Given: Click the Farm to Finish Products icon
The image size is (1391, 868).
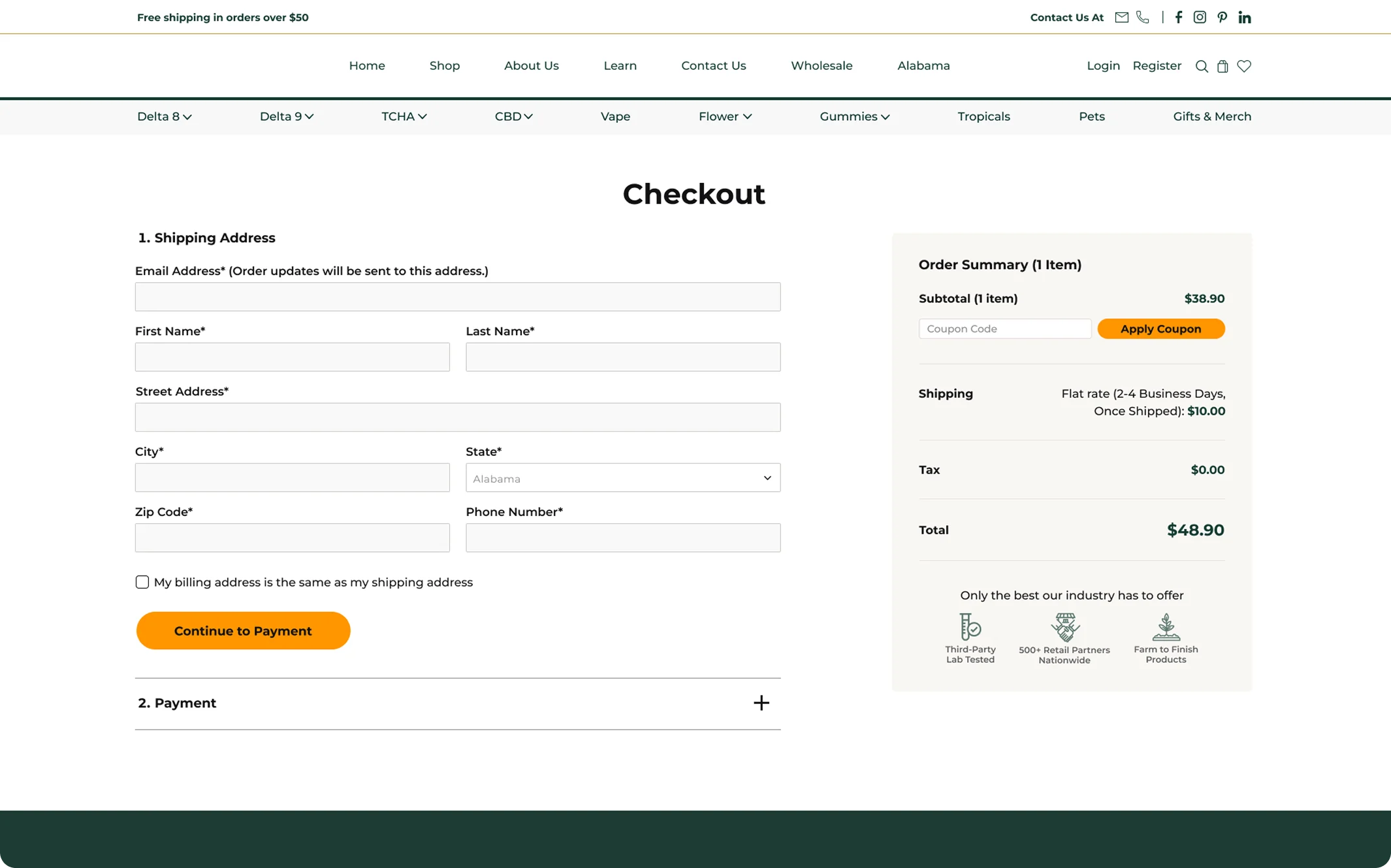Looking at the screenshot, I should click(1166, 627).
